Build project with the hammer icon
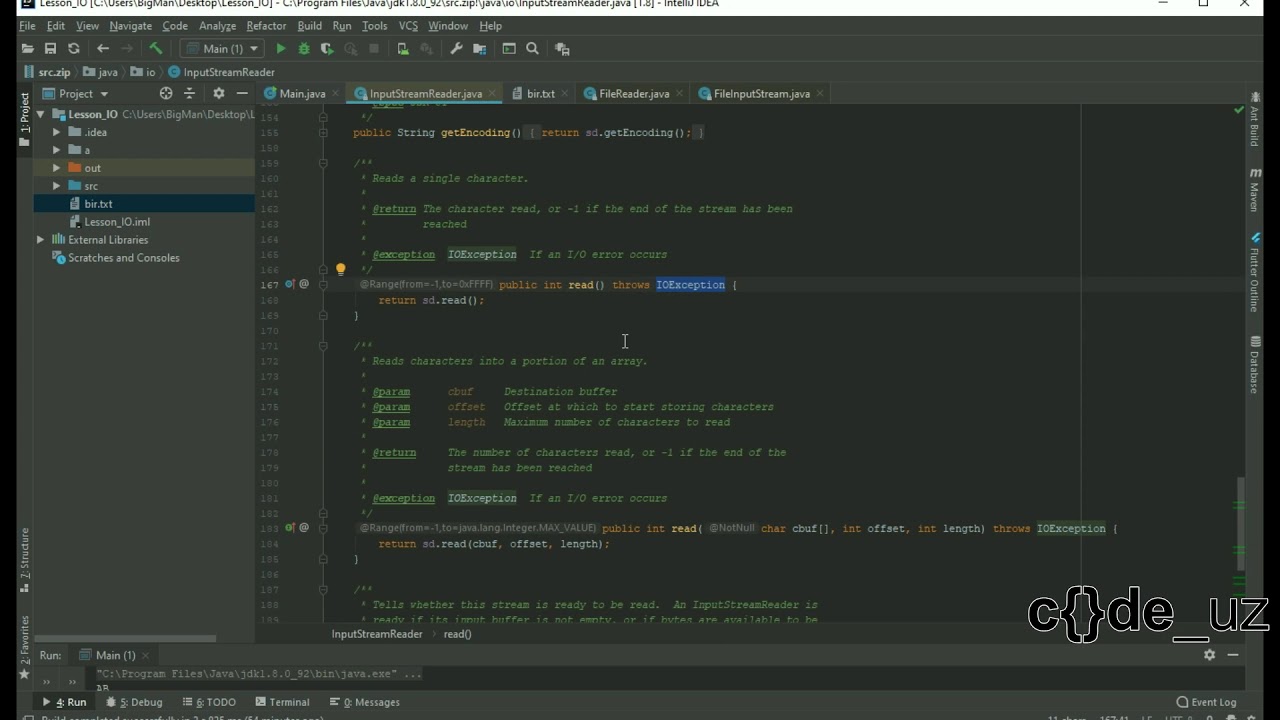This screenshot has width=1280, height=720. click(x=156, y=48)
